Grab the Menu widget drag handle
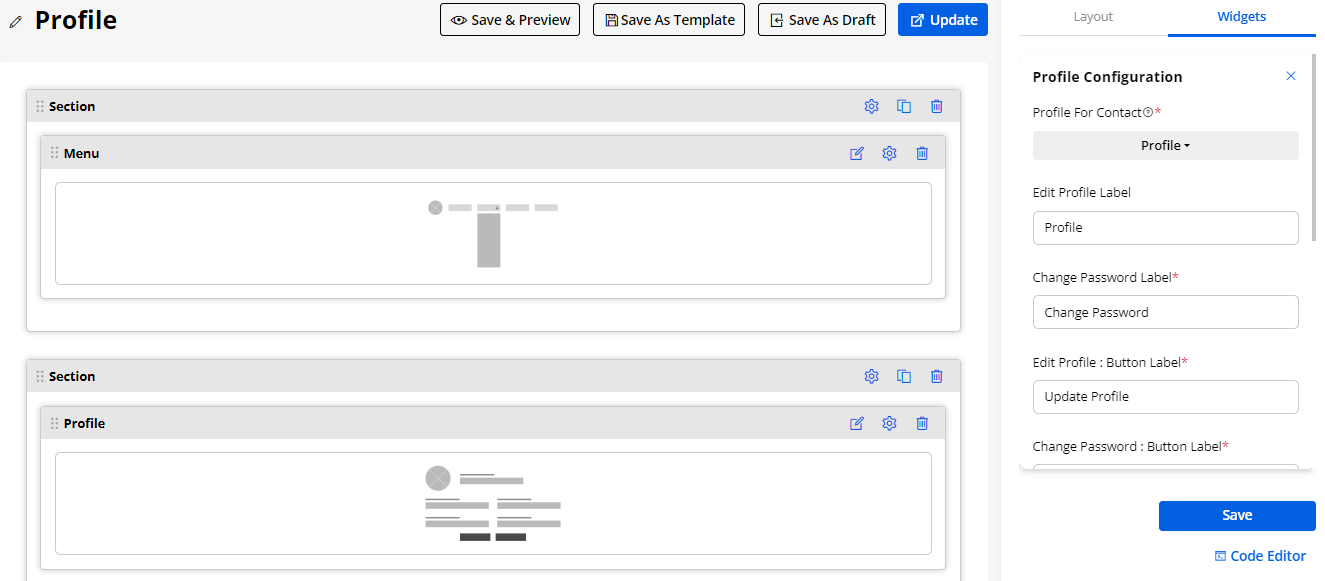Screen dimensions: 1325x581 (x=54, y=153)
